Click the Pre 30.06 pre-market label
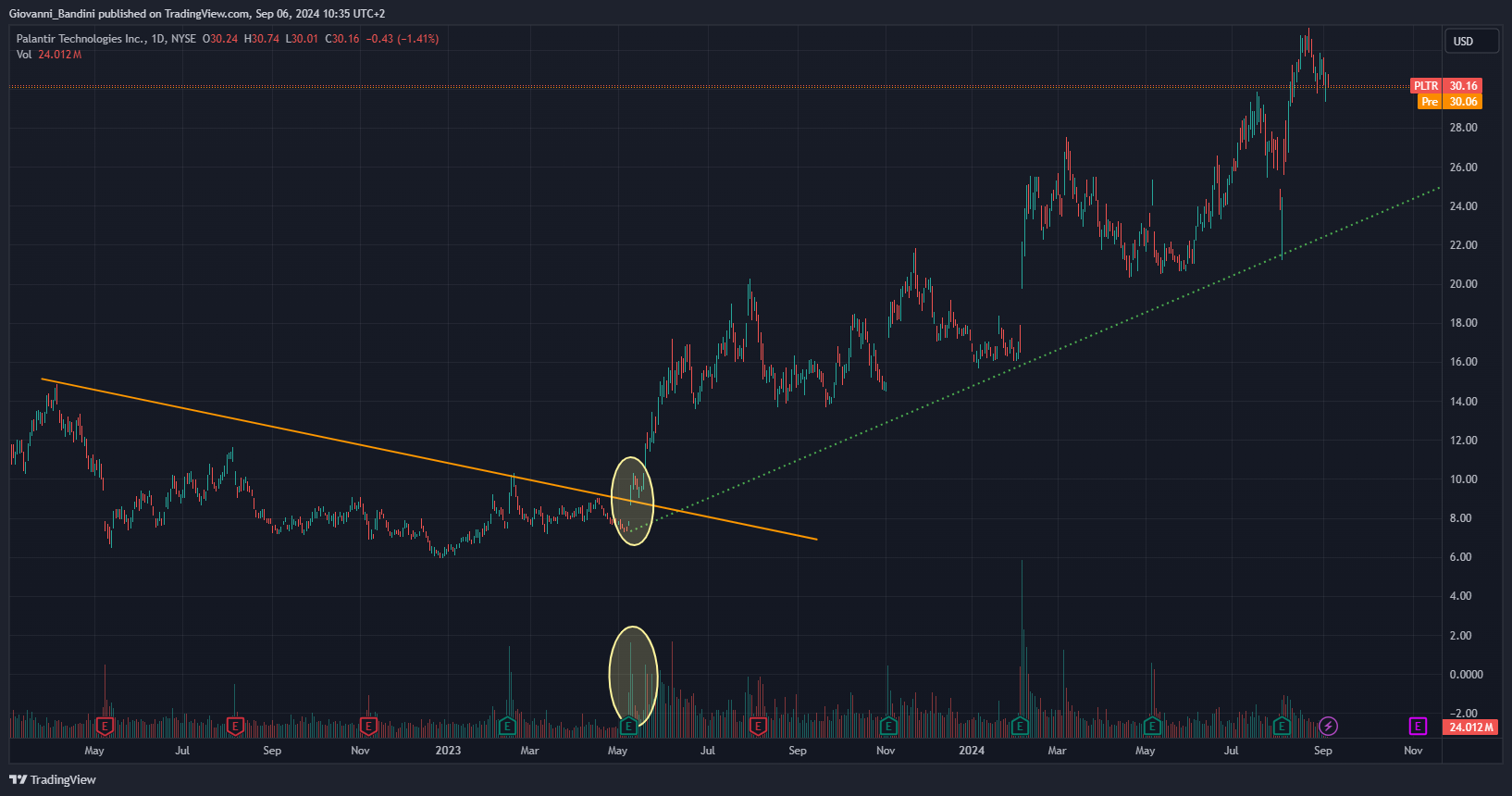1512x796 pixels. [x=1450, y=102]
